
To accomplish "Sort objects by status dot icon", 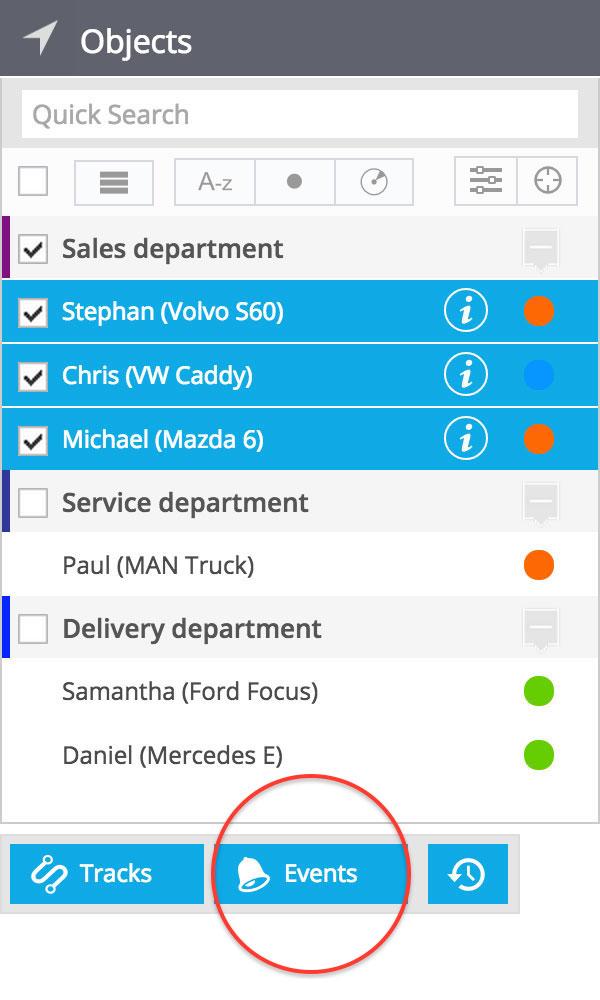I will [x=295, y=182].
